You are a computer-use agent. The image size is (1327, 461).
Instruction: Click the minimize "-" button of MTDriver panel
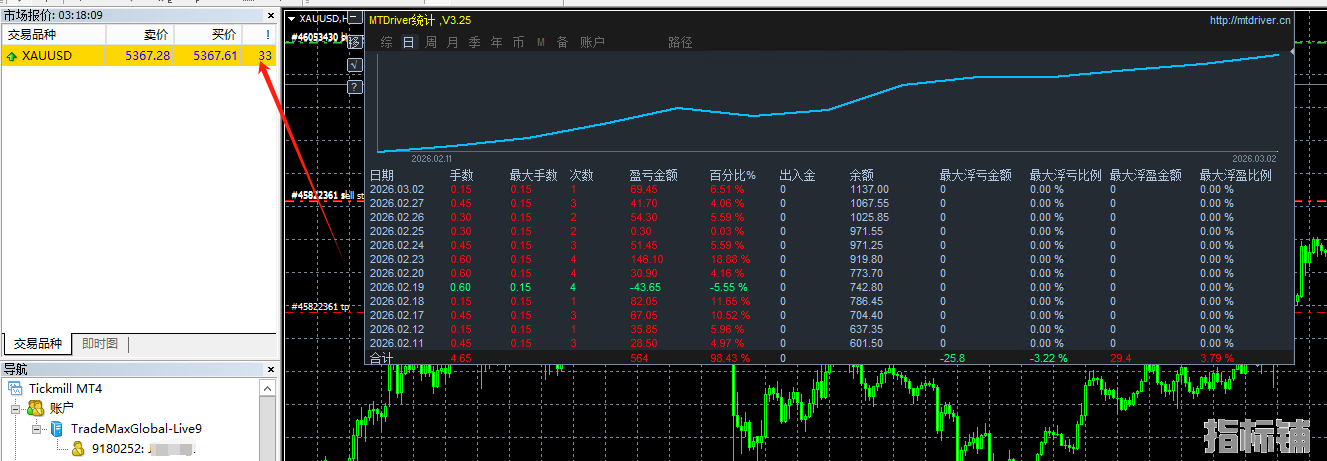point(354,19)
